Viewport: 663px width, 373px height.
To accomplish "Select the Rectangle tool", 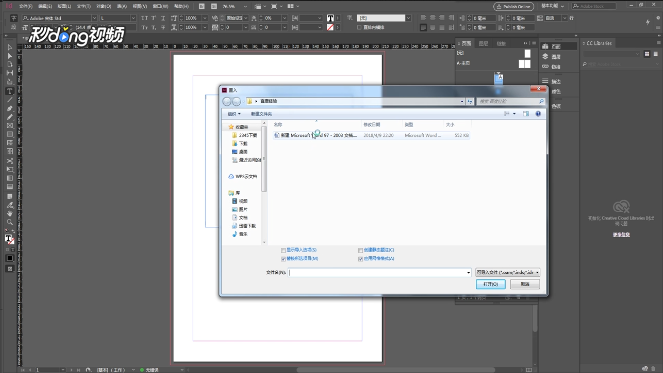I will click(x=9, y=134).
